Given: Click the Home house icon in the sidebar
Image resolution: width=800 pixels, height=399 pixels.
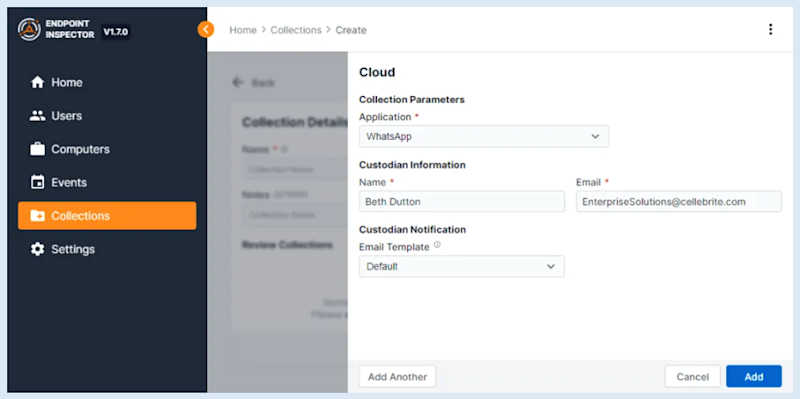Looking at the screenshot, I should pyautogui.click(x=38, y=82).
